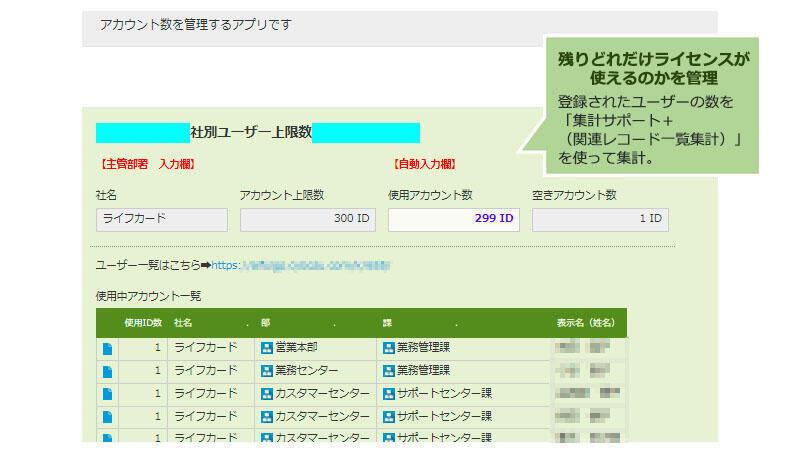Click the 課 column header
800x463 pixels.
(x=387, y=323)
